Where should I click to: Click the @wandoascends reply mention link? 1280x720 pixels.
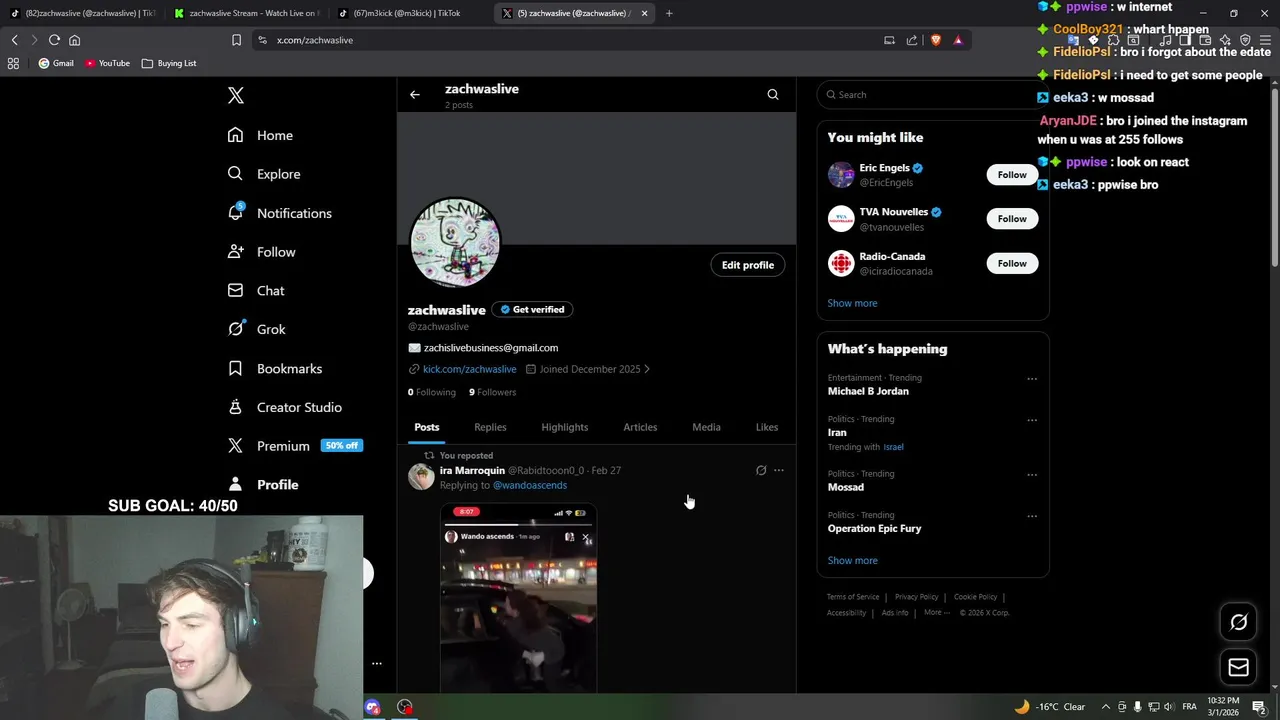click(x=530, y=485)
